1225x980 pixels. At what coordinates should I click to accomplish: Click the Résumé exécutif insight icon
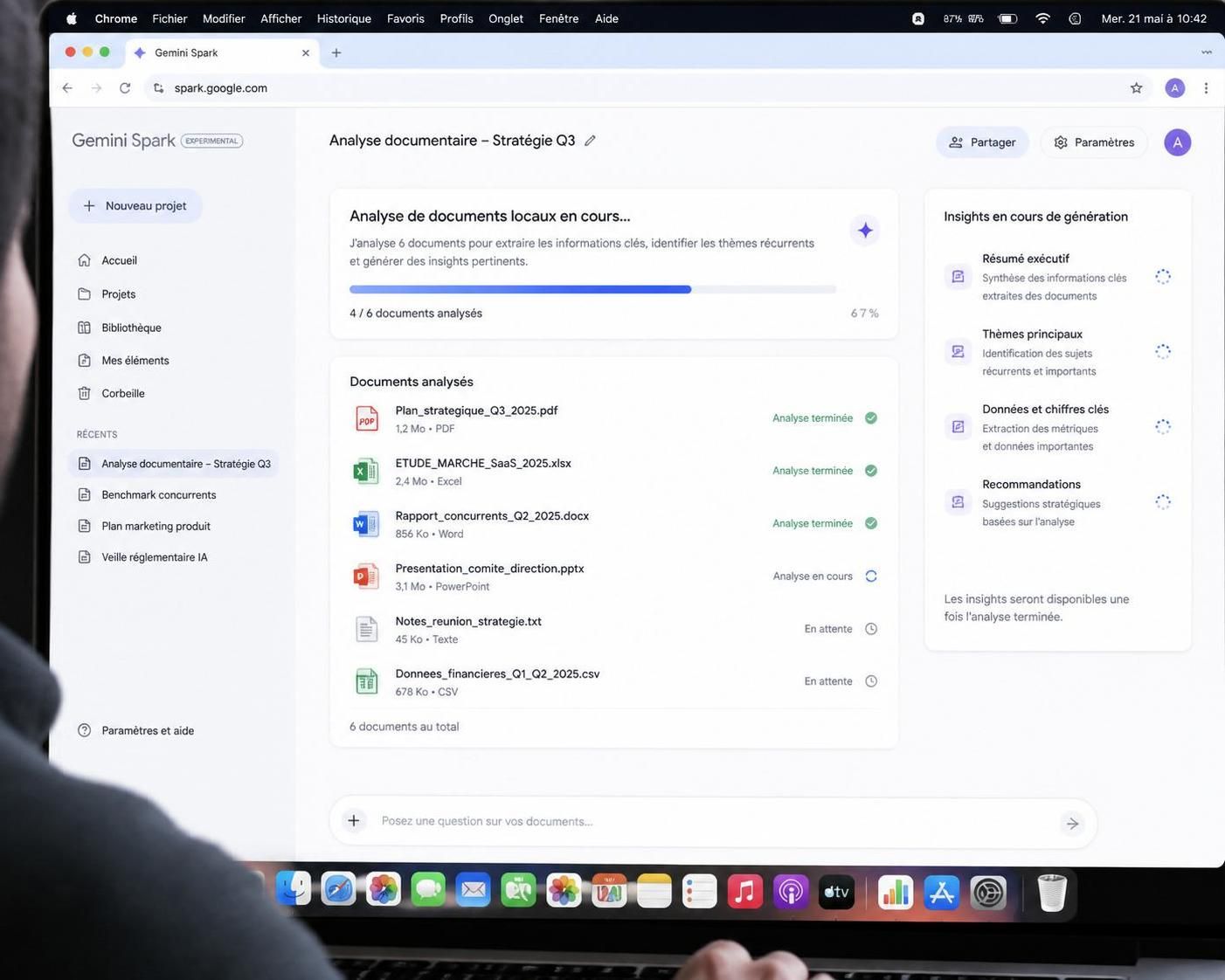point(958,277)
